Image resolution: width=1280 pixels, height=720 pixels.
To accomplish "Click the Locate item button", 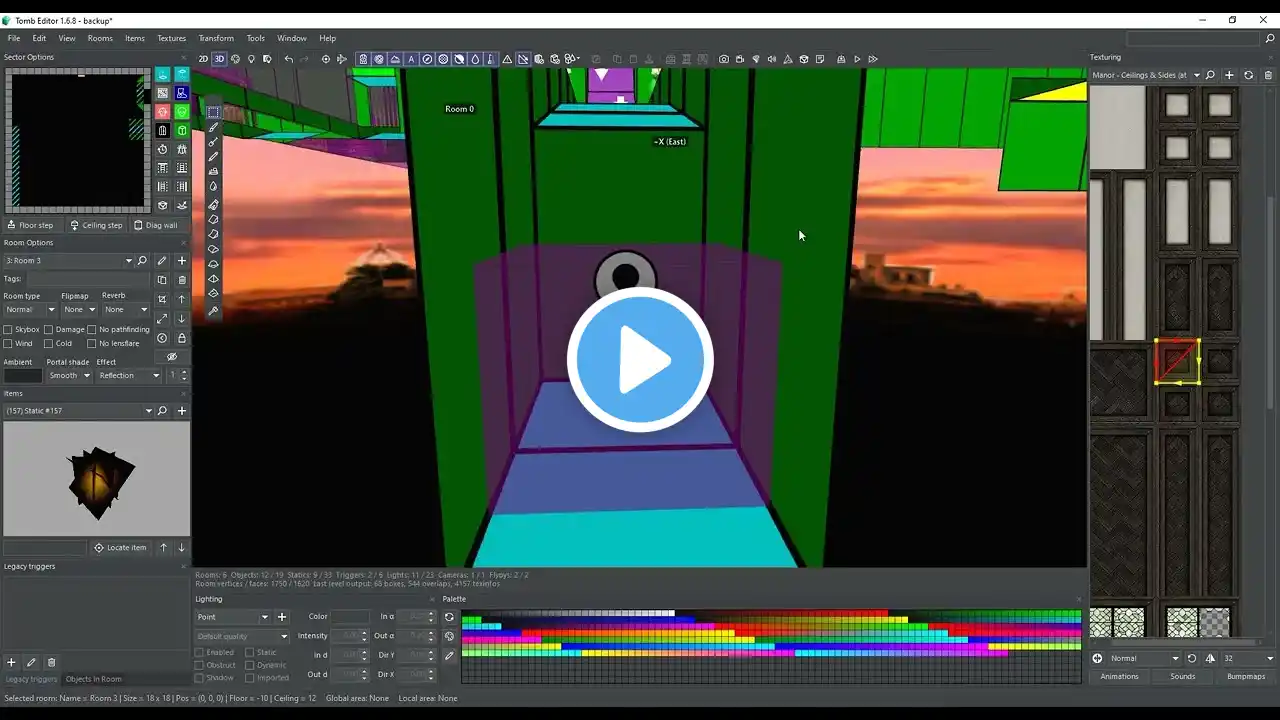I will tap(120, 547).
